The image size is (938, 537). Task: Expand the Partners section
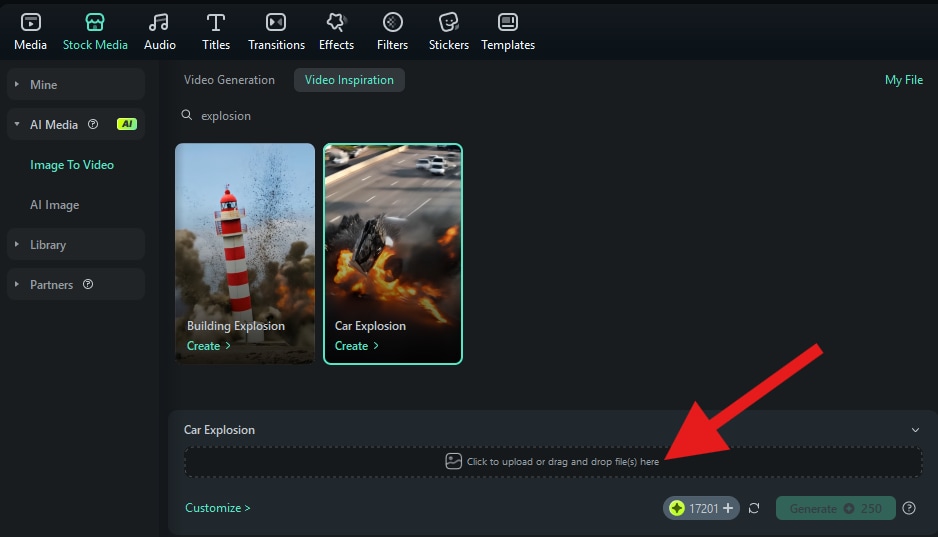pyautogui.click(x=76, y=285)
